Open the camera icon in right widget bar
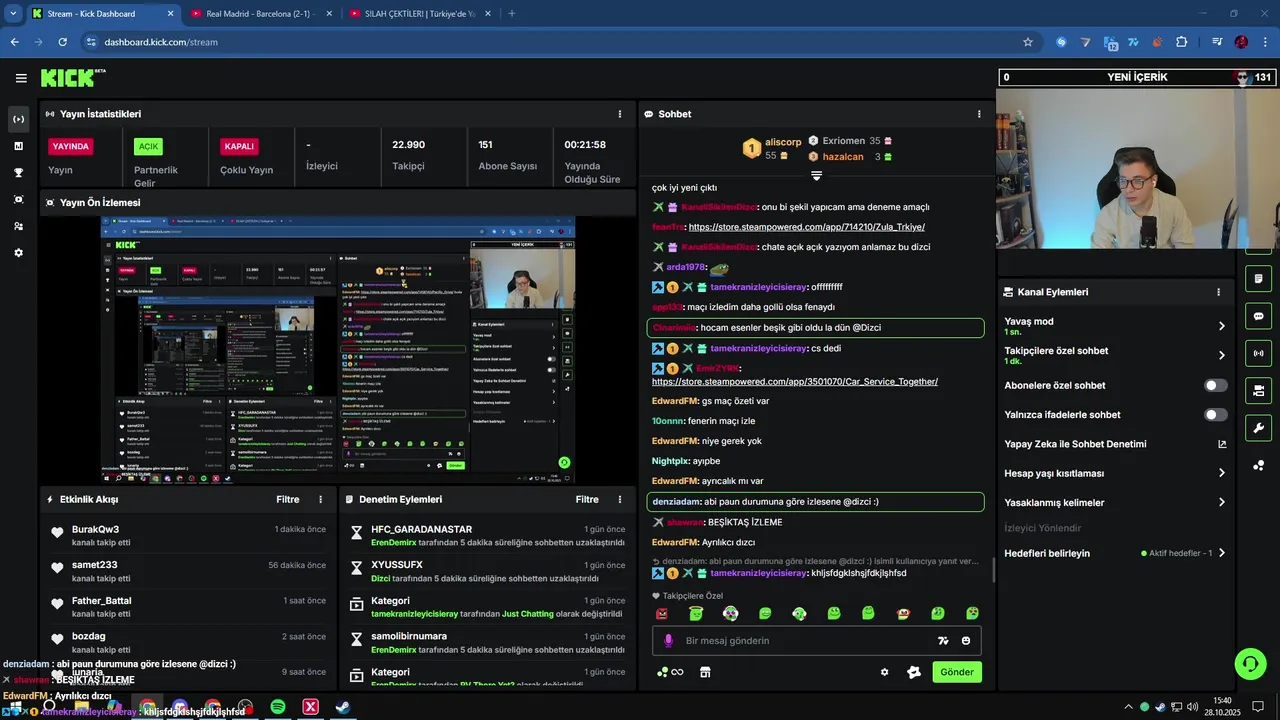The image size is (1280, 720). [1259, 390]
